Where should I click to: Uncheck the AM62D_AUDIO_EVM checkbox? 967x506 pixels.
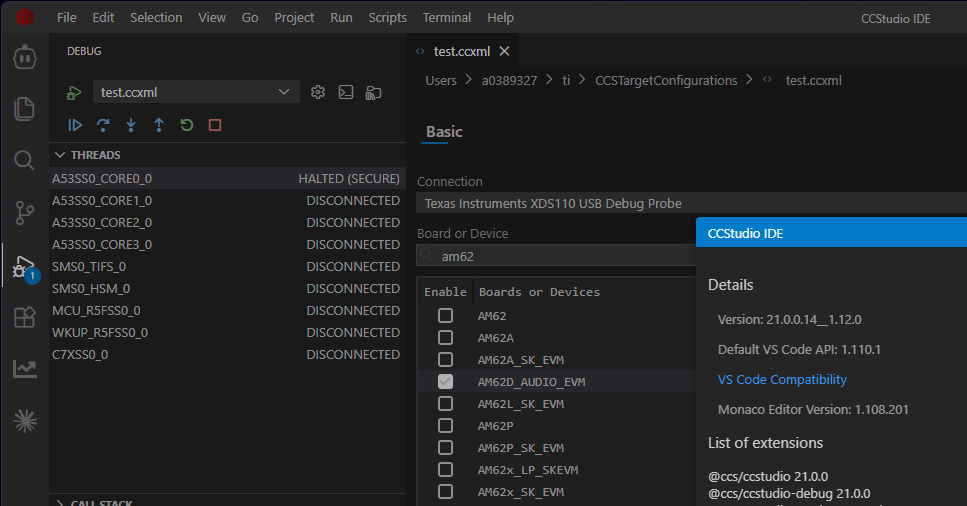pos(445,381)
